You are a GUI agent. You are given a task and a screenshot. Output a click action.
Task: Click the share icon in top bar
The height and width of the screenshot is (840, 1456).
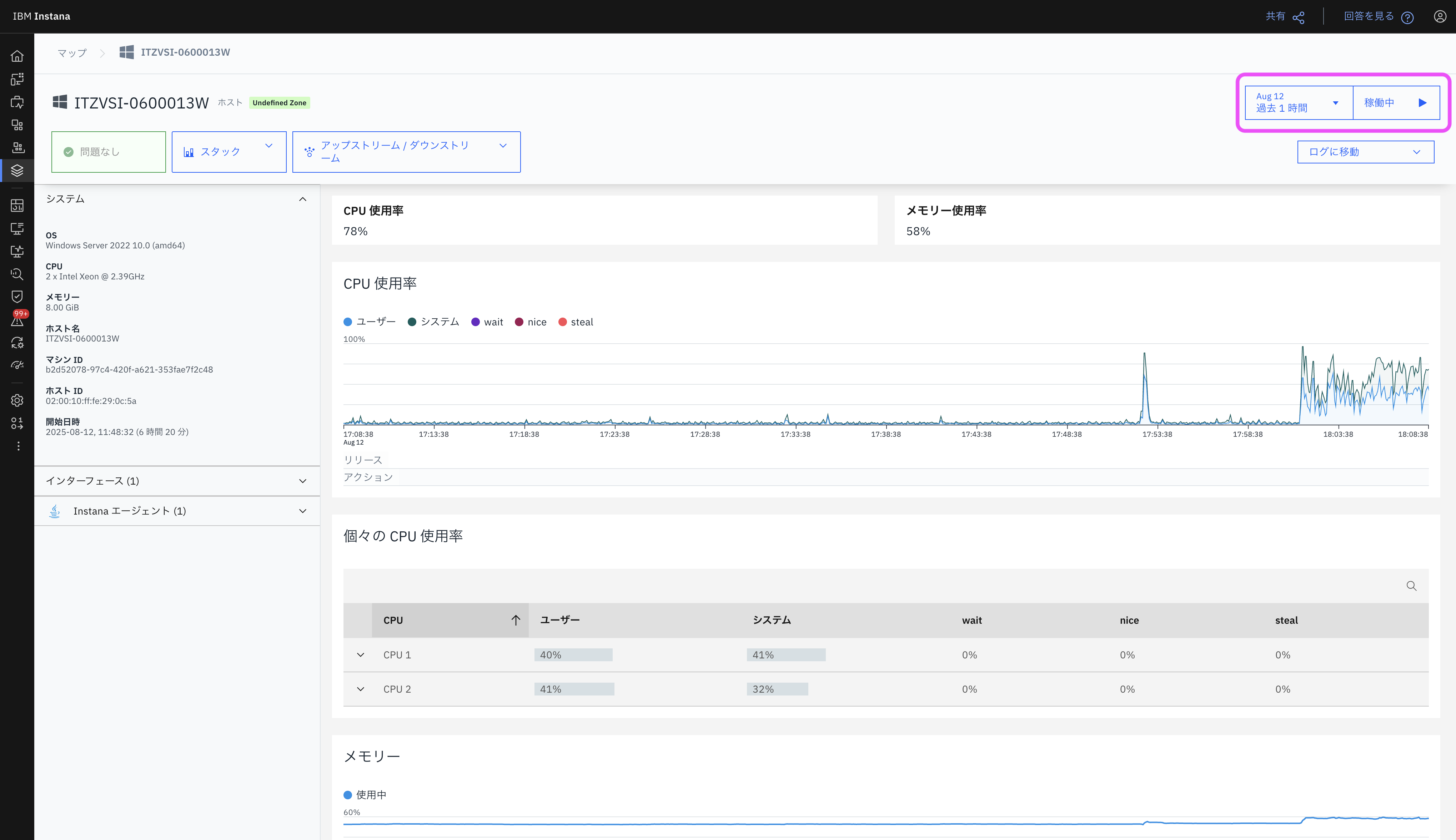point(1299,17)
